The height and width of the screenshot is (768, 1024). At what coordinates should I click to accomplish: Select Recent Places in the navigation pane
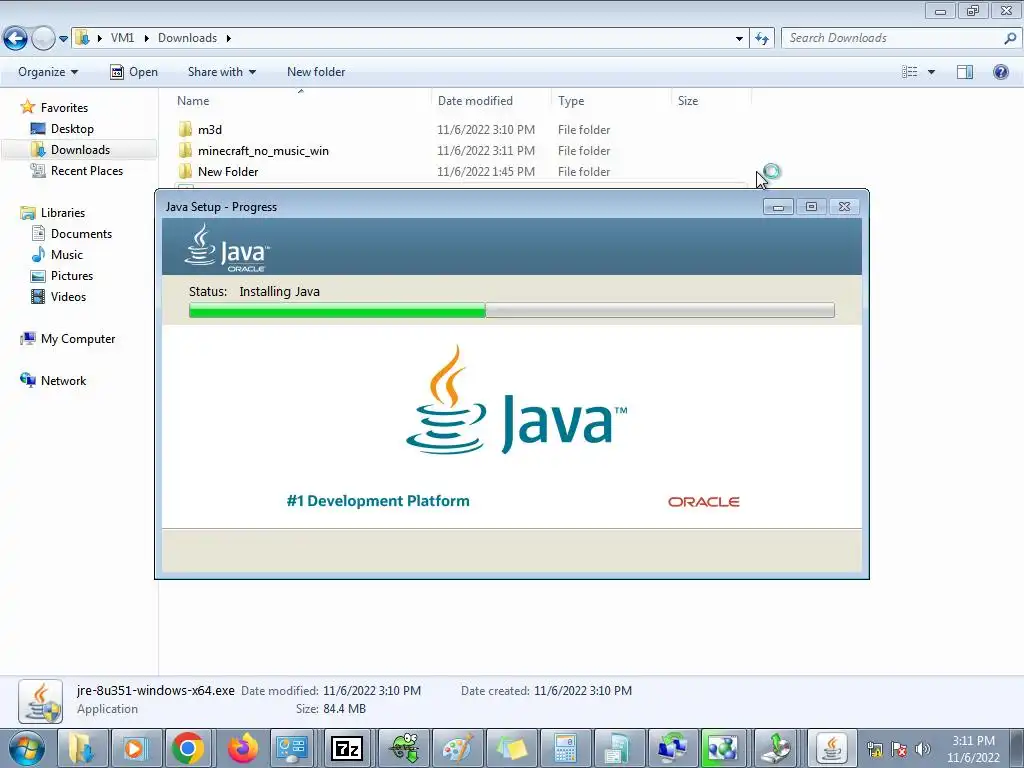pos(87,170)
